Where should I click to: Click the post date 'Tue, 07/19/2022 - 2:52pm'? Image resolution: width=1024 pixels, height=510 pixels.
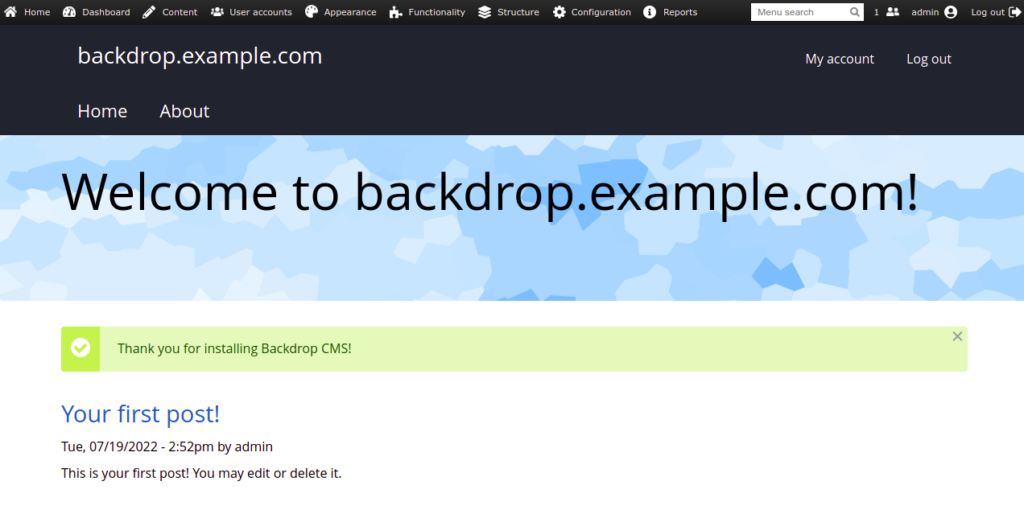(x=138, y=447)
